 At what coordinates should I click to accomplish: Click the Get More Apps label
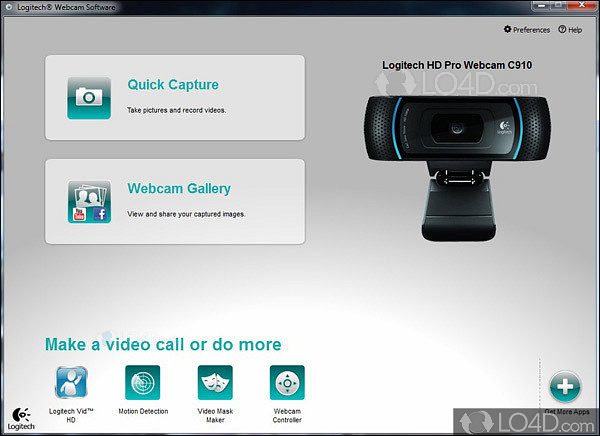568,411
